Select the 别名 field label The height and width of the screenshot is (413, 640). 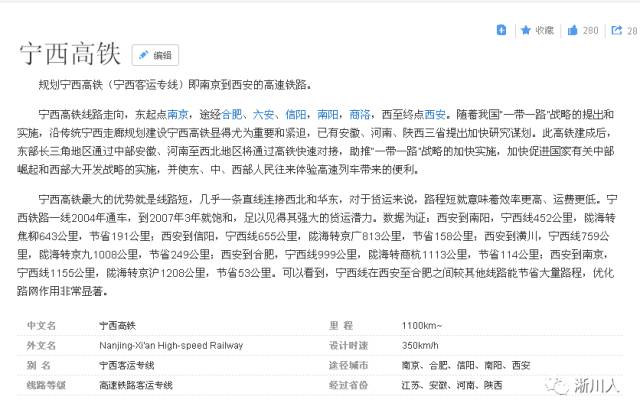click(x=39, y=365)
